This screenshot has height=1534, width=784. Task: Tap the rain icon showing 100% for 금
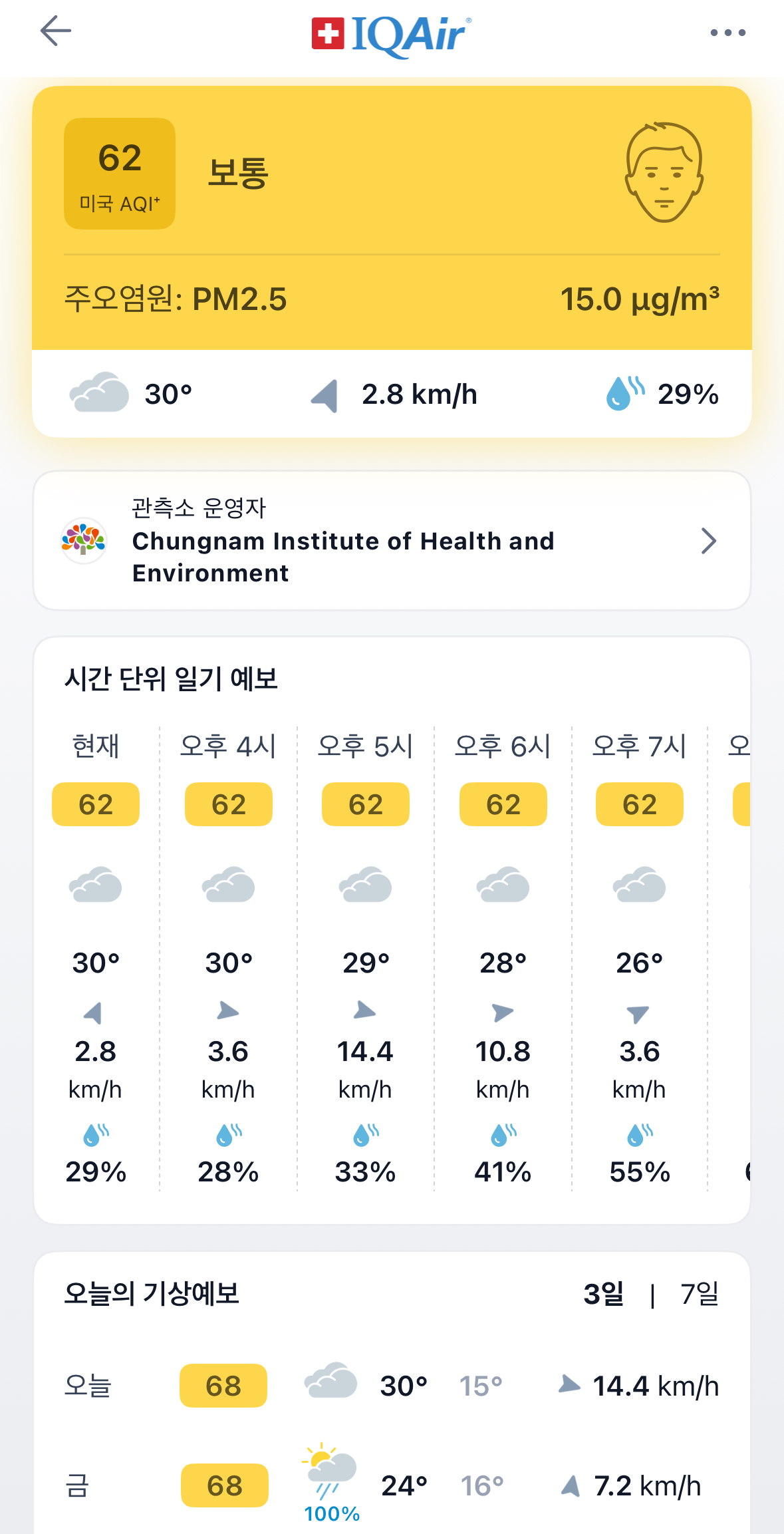[x=327, y=1482]
